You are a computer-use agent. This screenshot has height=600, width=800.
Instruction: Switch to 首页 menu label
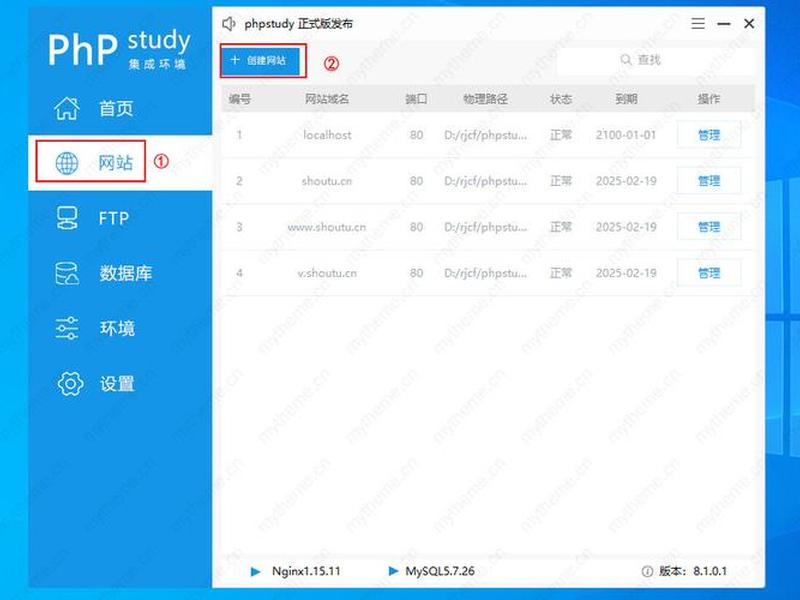116,108
